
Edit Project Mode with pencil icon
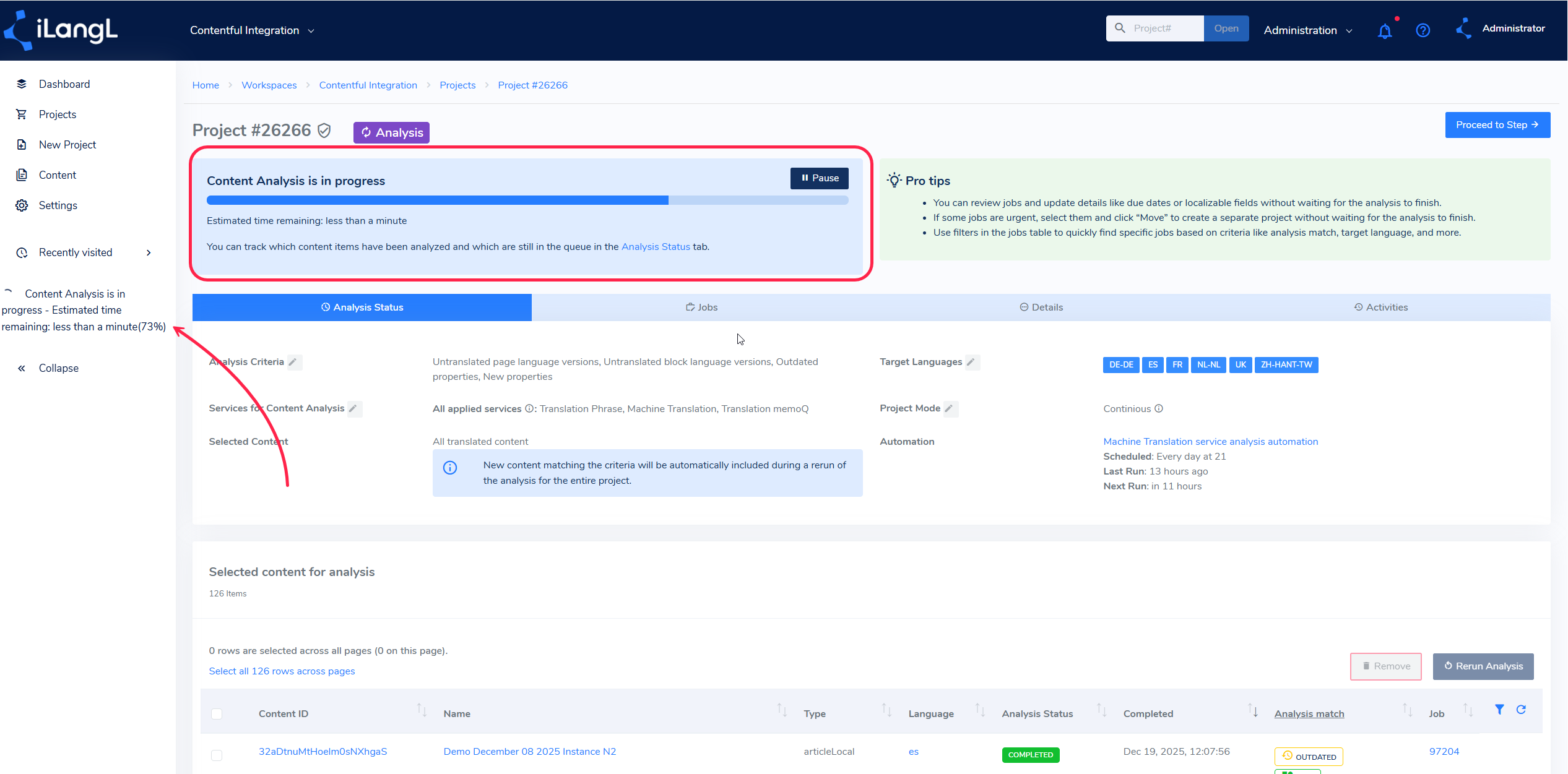coord(950,408)
